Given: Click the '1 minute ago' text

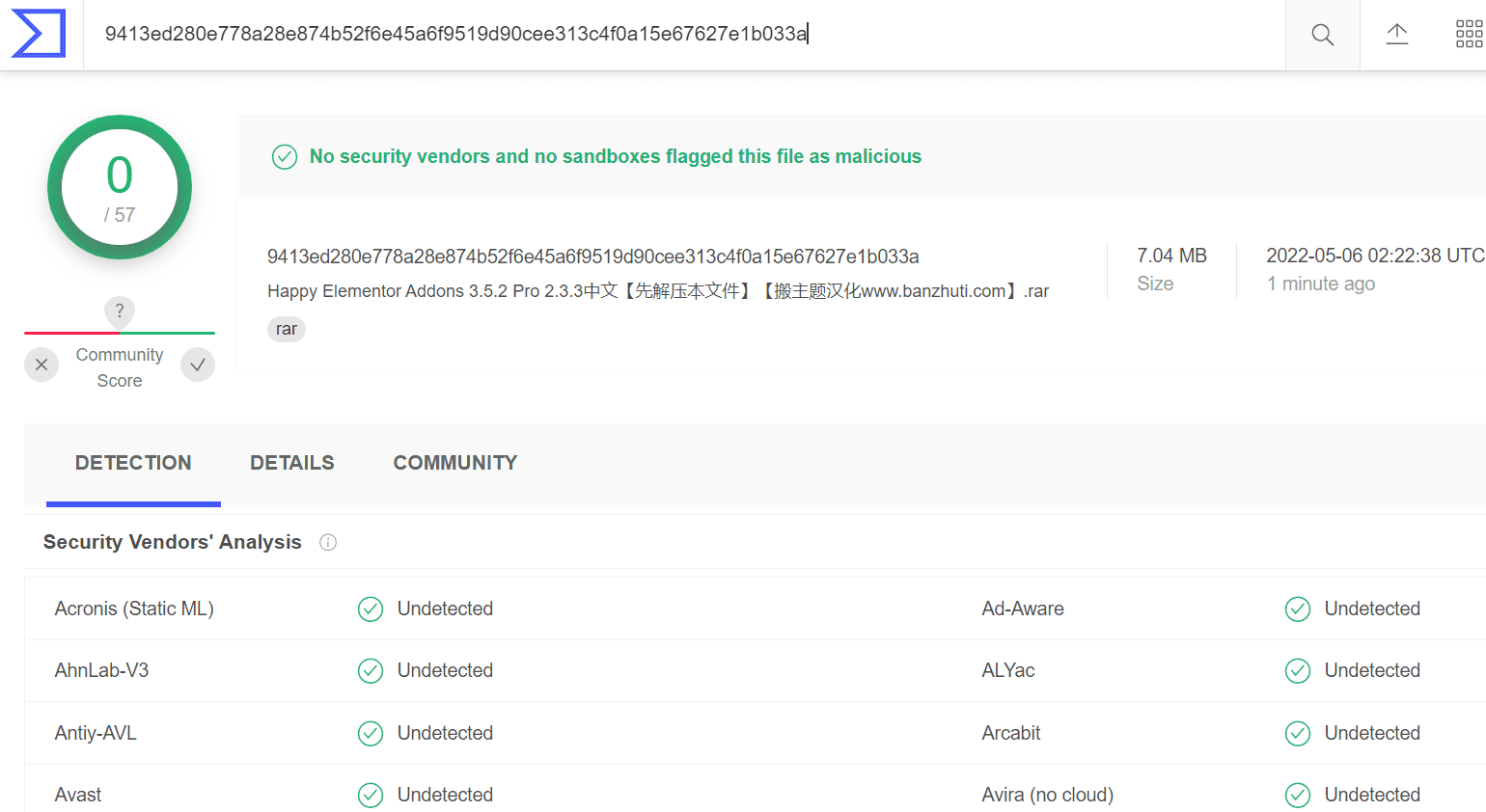Looking at the screenshot, I should (1321, 284).
